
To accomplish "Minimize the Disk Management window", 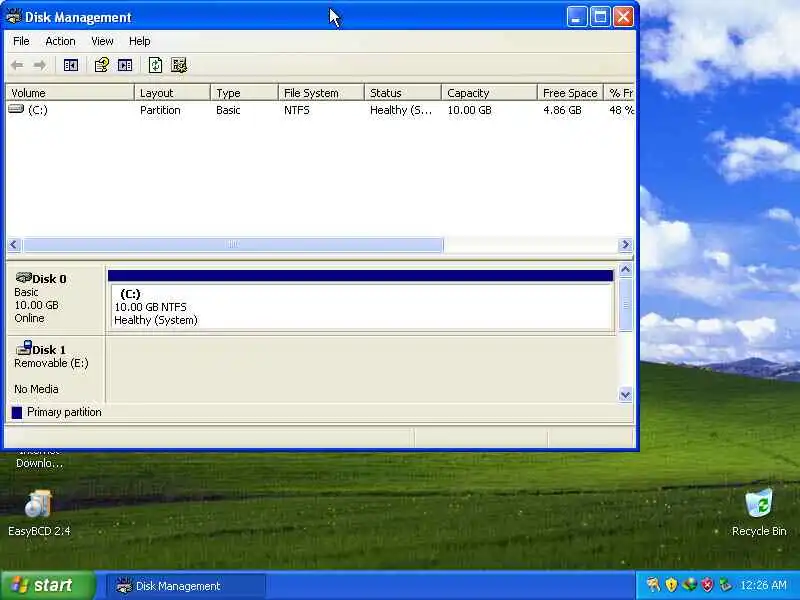I will pos(577,17).
